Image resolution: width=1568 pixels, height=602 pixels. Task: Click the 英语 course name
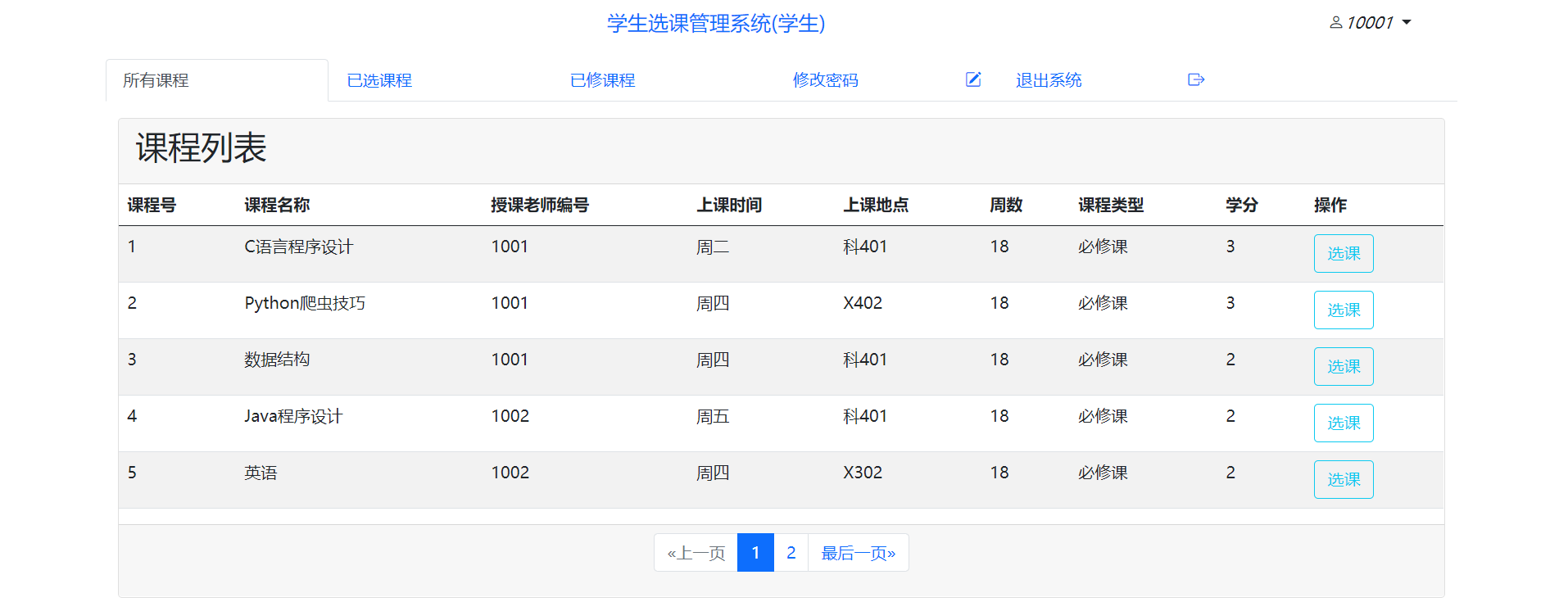(x=261, y=473)
